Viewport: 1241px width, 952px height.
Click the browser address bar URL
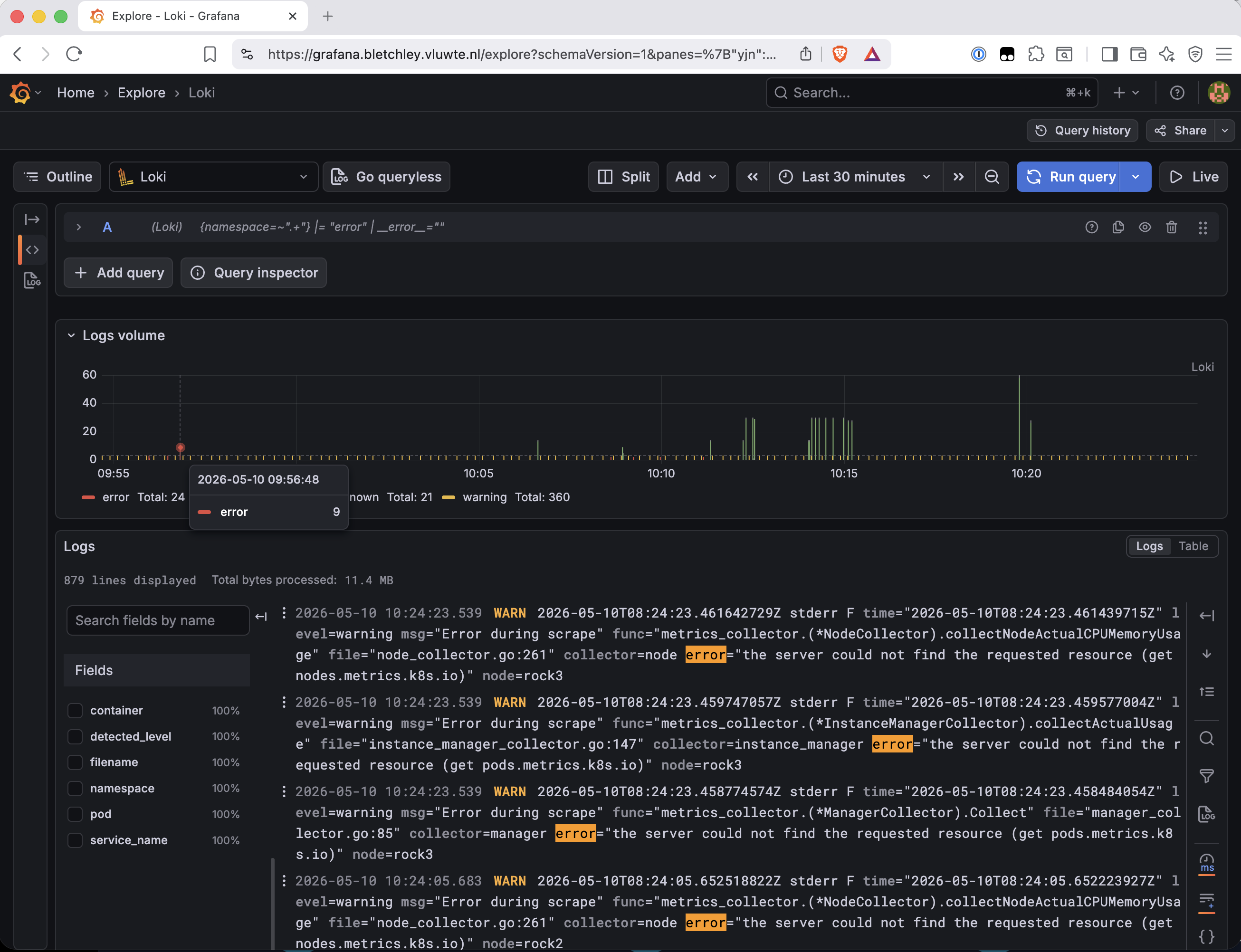coord(521,55)
